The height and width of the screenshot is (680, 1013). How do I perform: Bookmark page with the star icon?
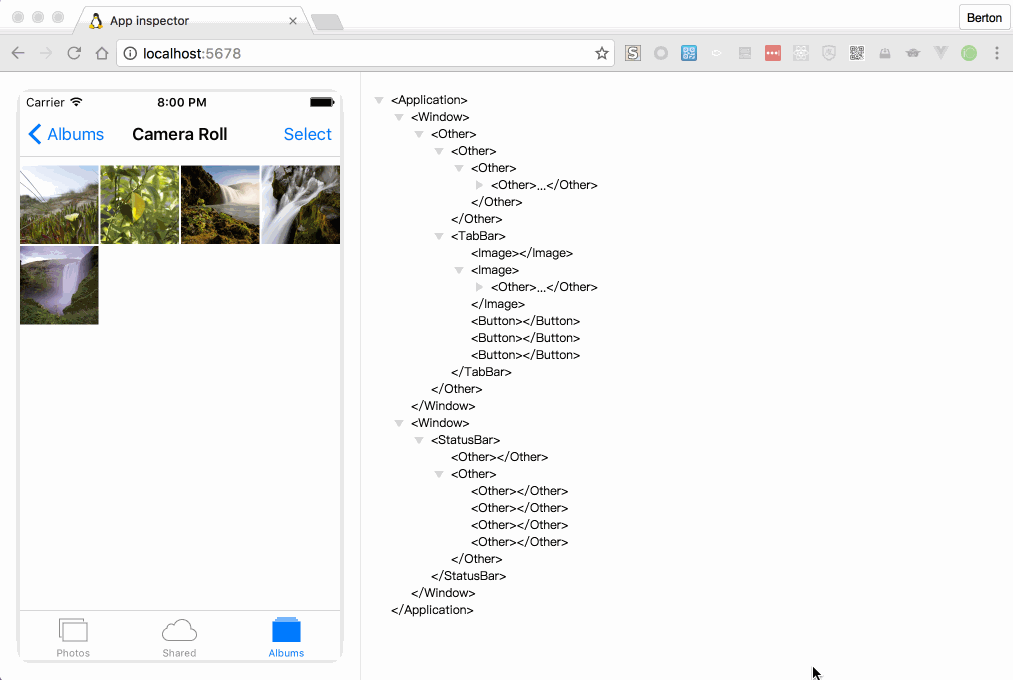pyautogui.click(x=601, y=53)
